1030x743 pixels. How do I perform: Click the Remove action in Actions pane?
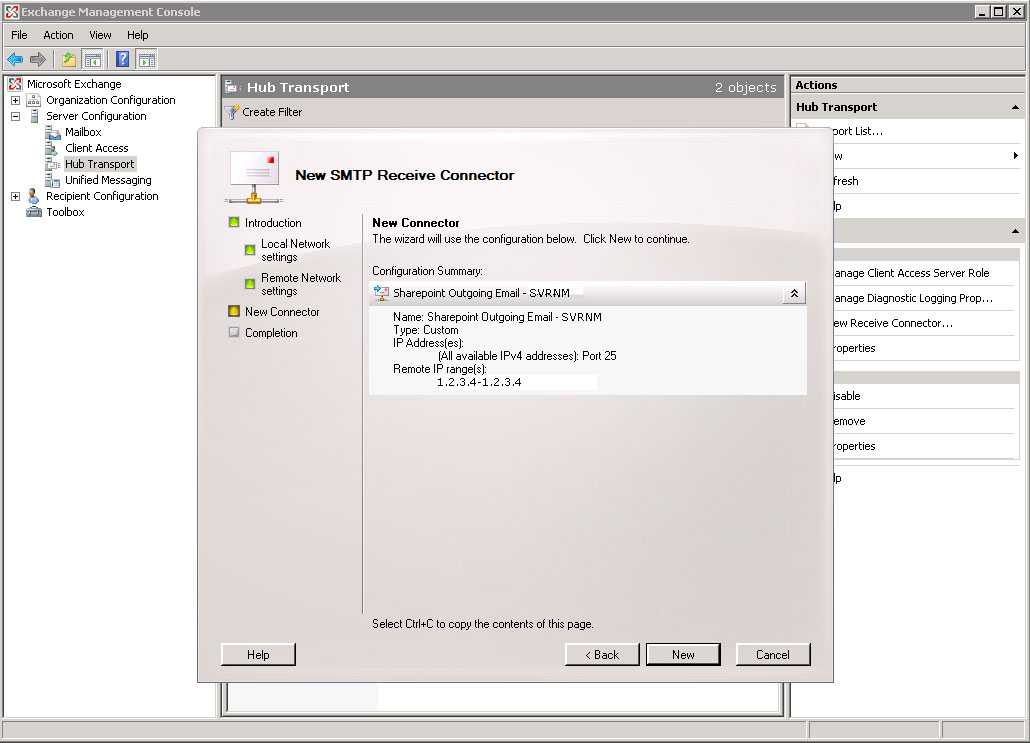click(x=849, y=421)
